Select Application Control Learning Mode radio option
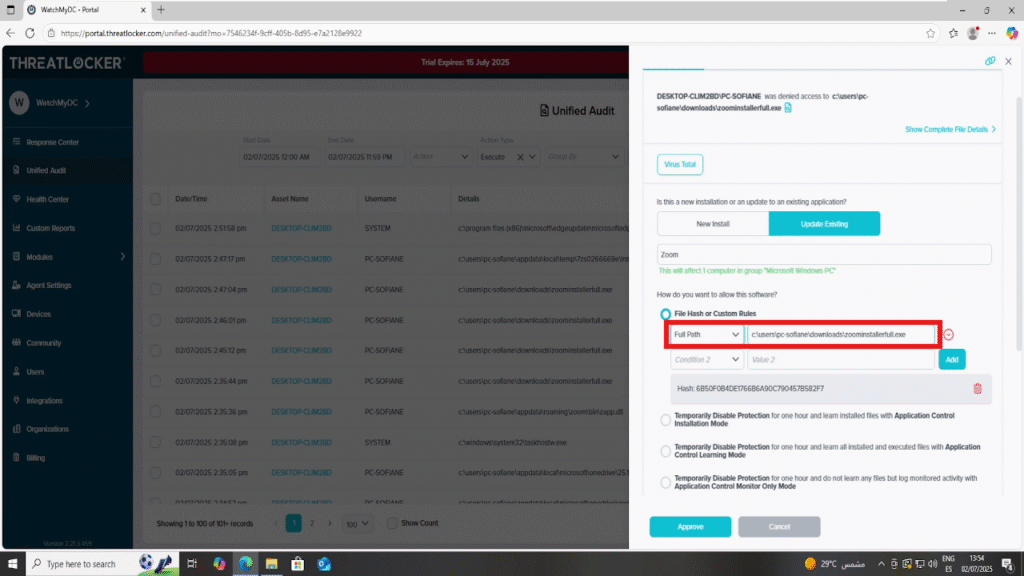Viewport: 1024px width, 576px height. coord(665,451)
